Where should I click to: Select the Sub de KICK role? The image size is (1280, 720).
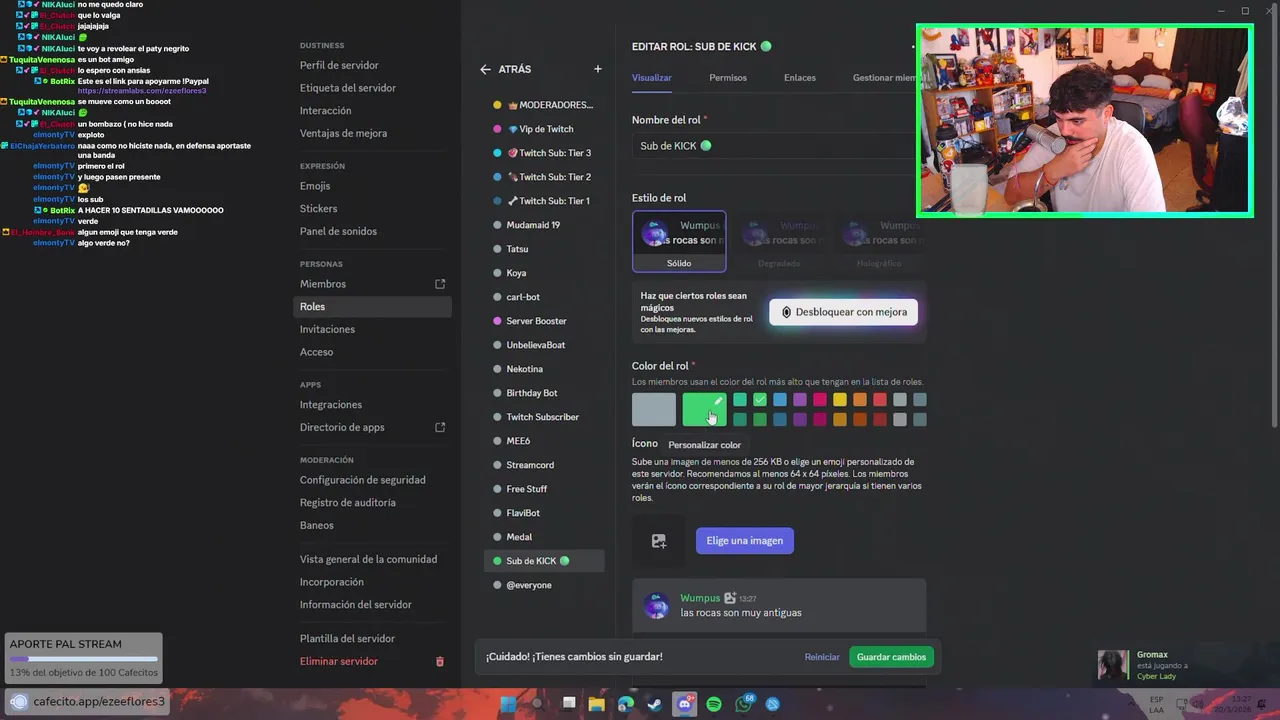(544, 561)
